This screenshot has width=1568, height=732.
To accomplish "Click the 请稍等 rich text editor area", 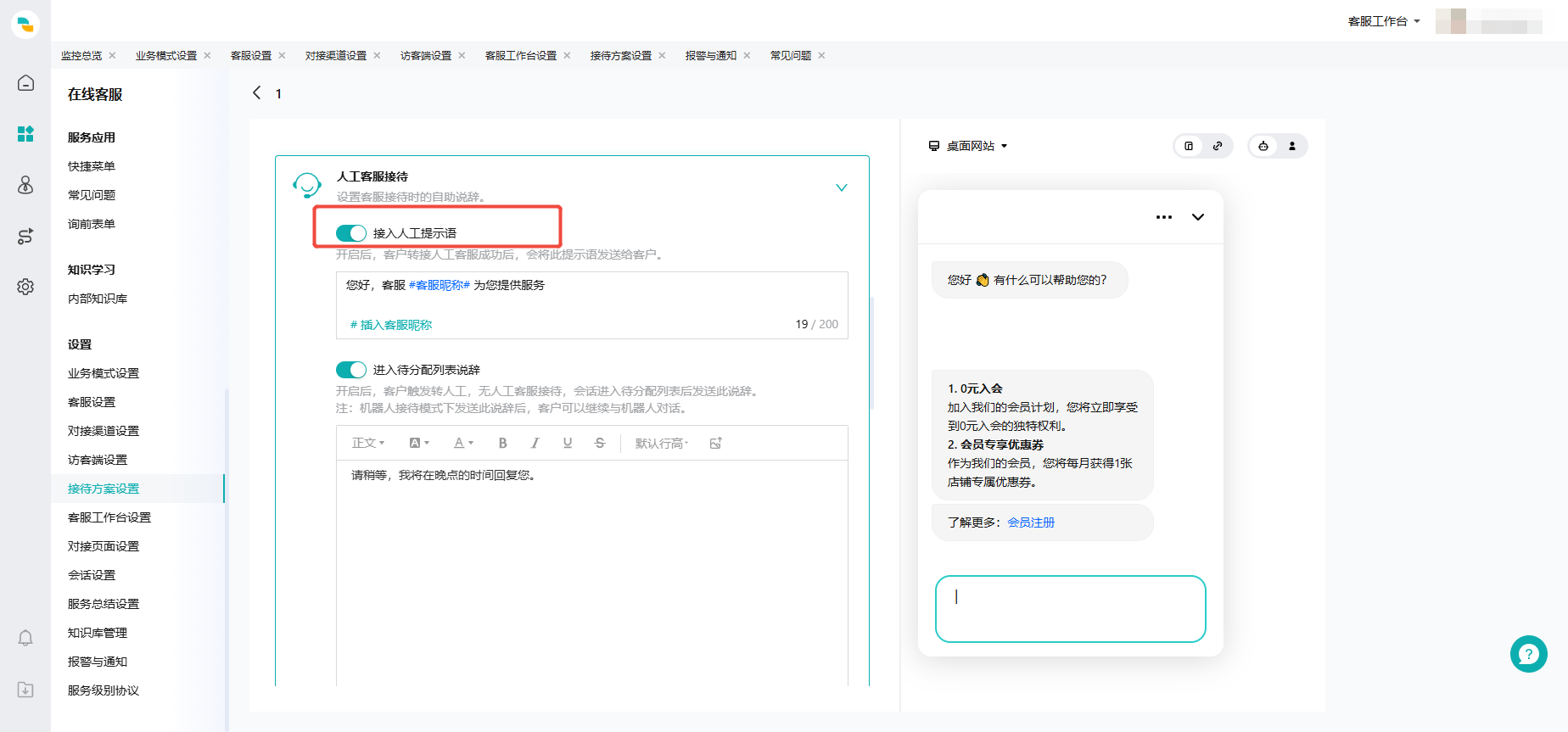I will (x=592, y=573).
